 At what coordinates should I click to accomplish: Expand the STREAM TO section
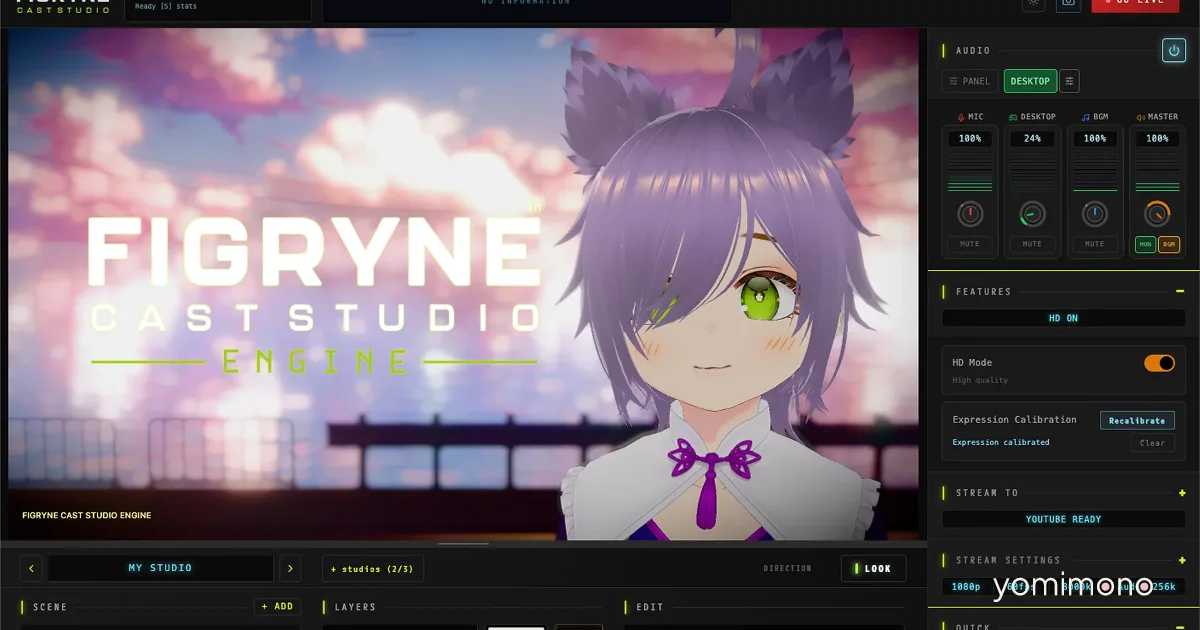tap(1182, 493)
